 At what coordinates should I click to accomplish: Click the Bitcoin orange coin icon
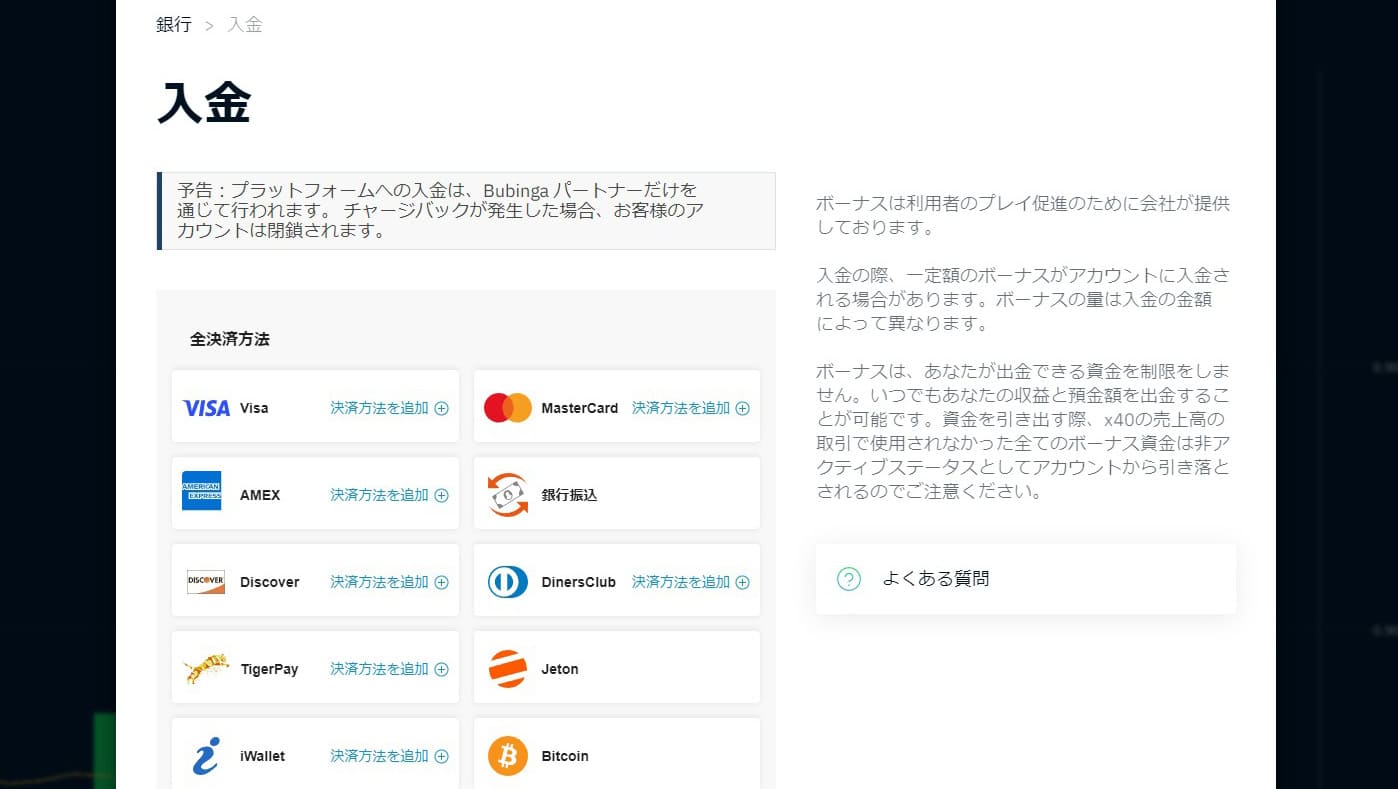tap(508, 756)
